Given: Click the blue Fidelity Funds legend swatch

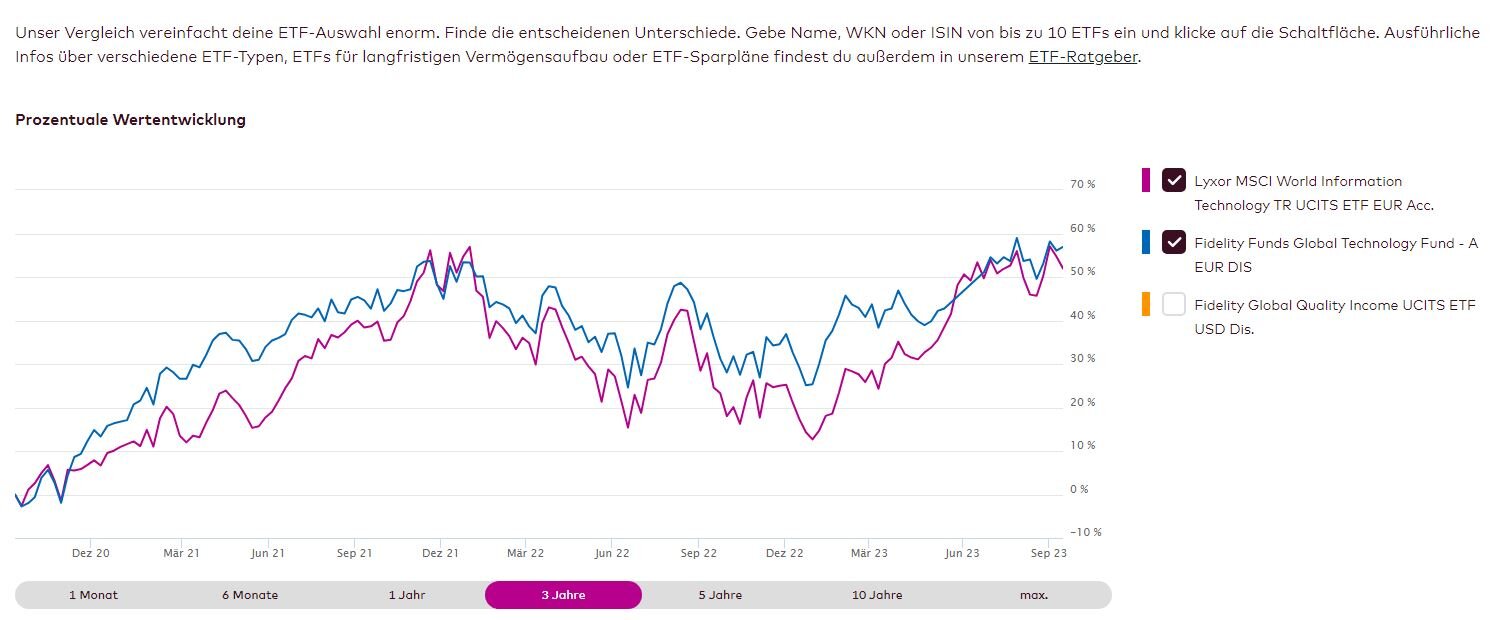Looking at the screenshot, I should tap(1146, 242).
